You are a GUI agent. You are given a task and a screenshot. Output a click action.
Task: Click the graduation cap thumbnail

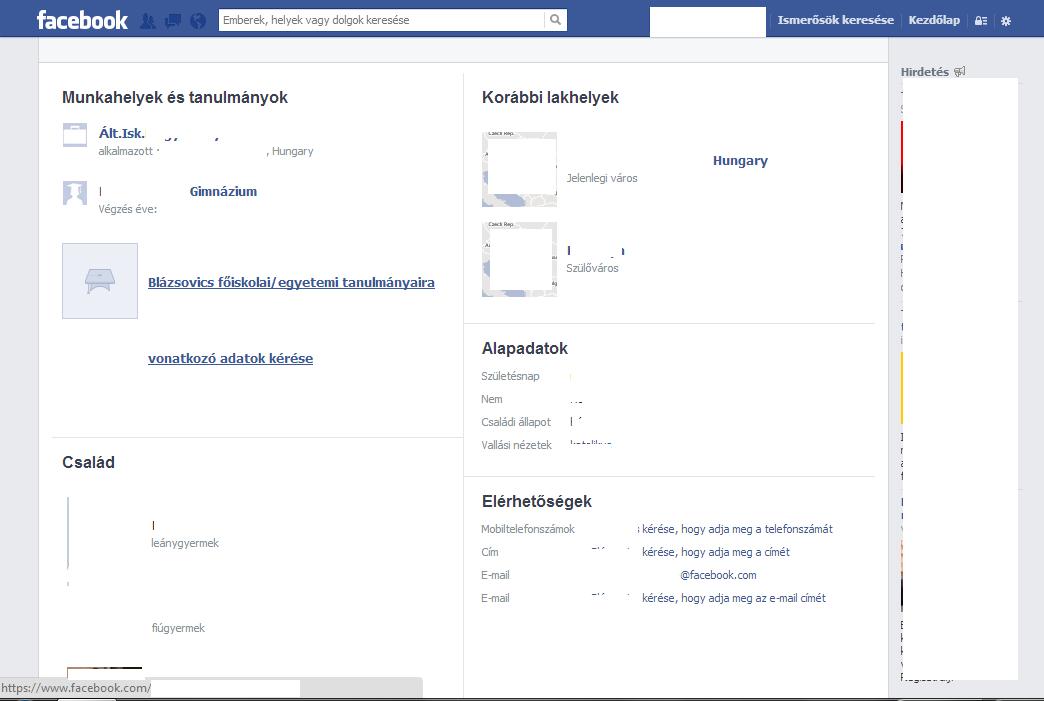100,281
